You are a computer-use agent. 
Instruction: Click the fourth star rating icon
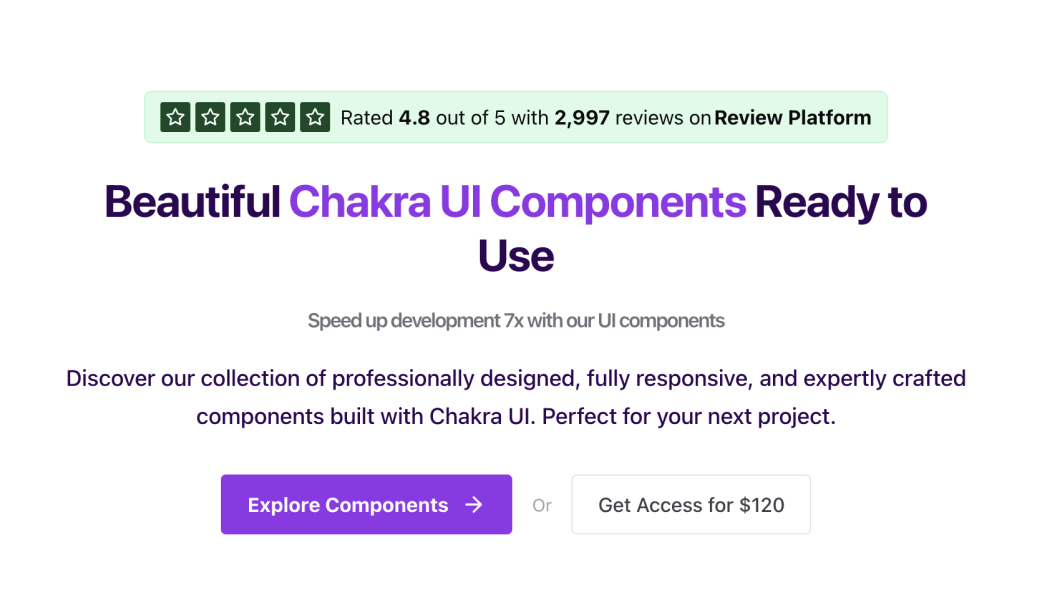pyautogui.click(x=281, y=117)
